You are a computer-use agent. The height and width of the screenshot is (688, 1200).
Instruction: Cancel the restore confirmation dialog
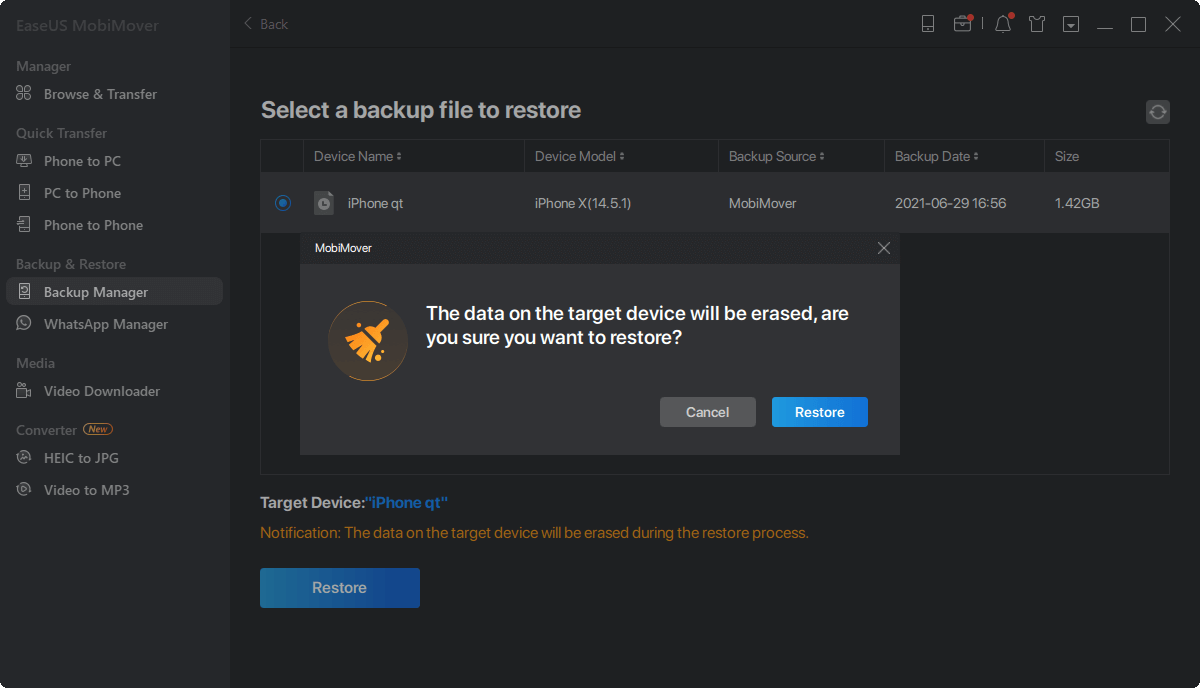pyautogui.click(x=707, y=412)
